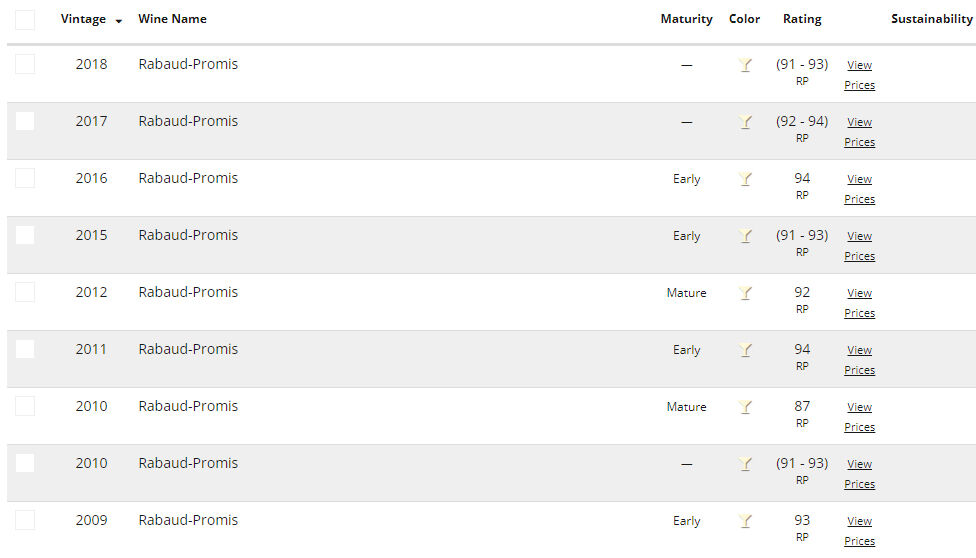This screenshot has width=976, height=558.
Task: Sort by the Maturity column header
Action: click(x=686, y=19)
